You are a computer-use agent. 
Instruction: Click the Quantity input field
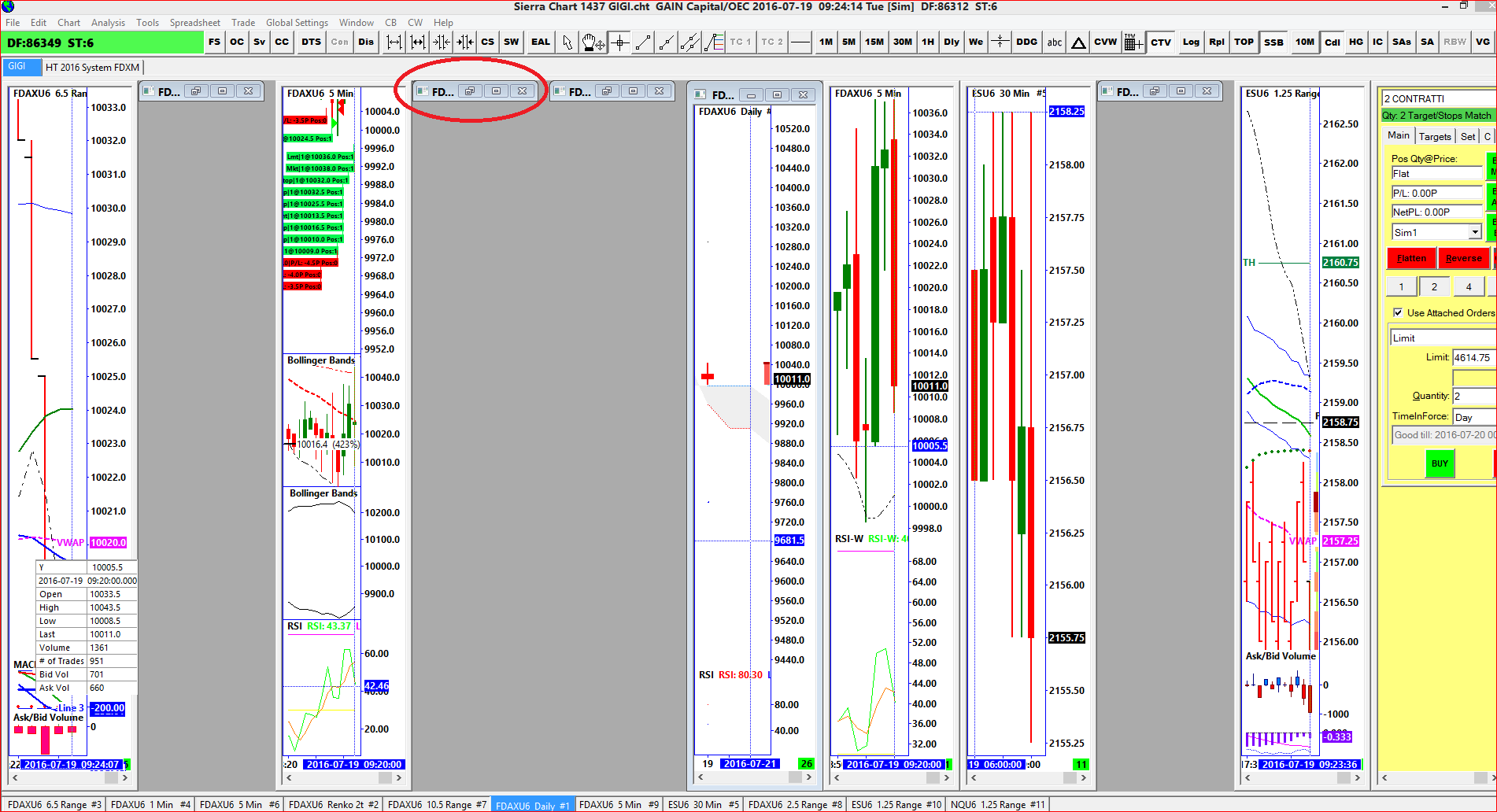pos(1473,396)
